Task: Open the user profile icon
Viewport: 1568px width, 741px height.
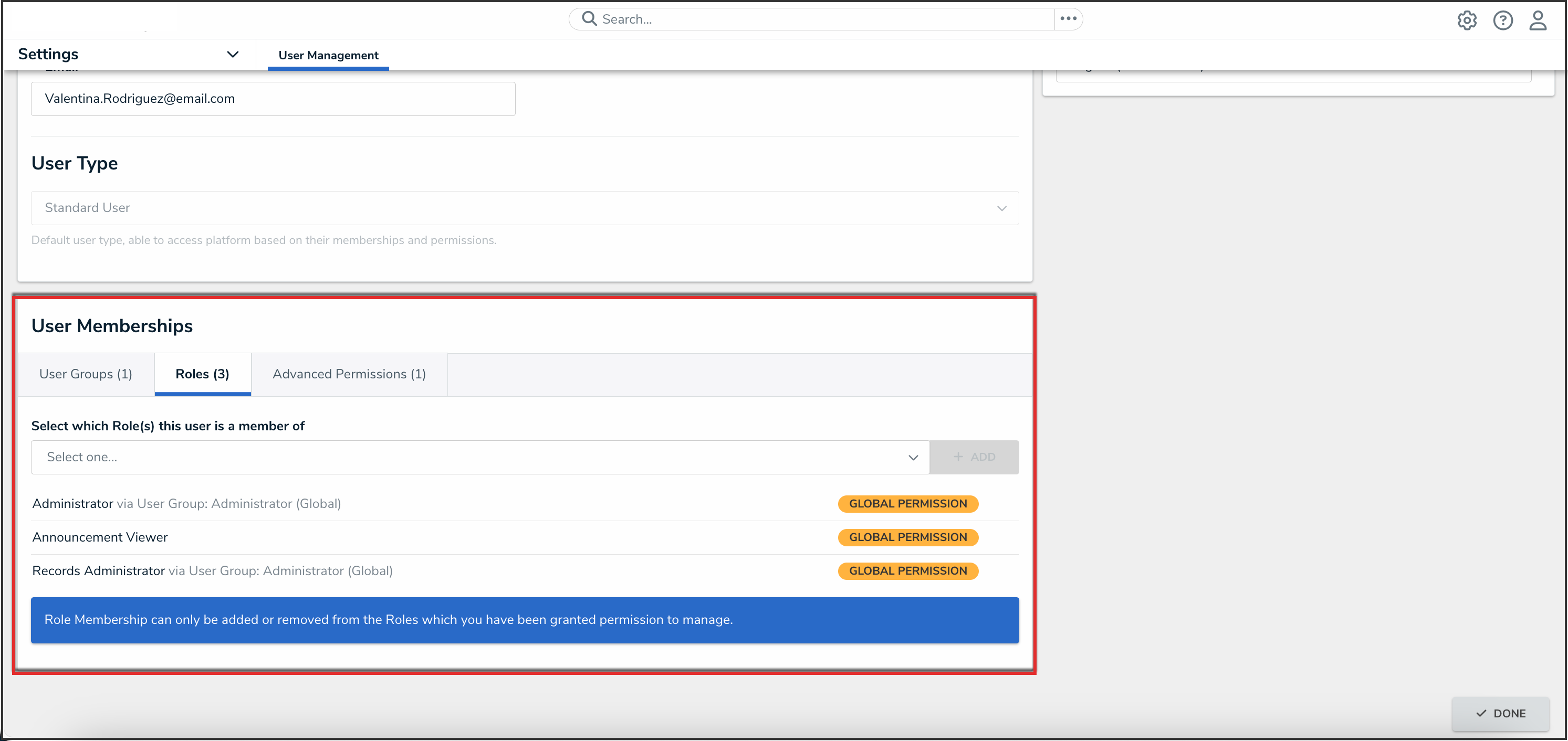Action: pos(1538,20)
